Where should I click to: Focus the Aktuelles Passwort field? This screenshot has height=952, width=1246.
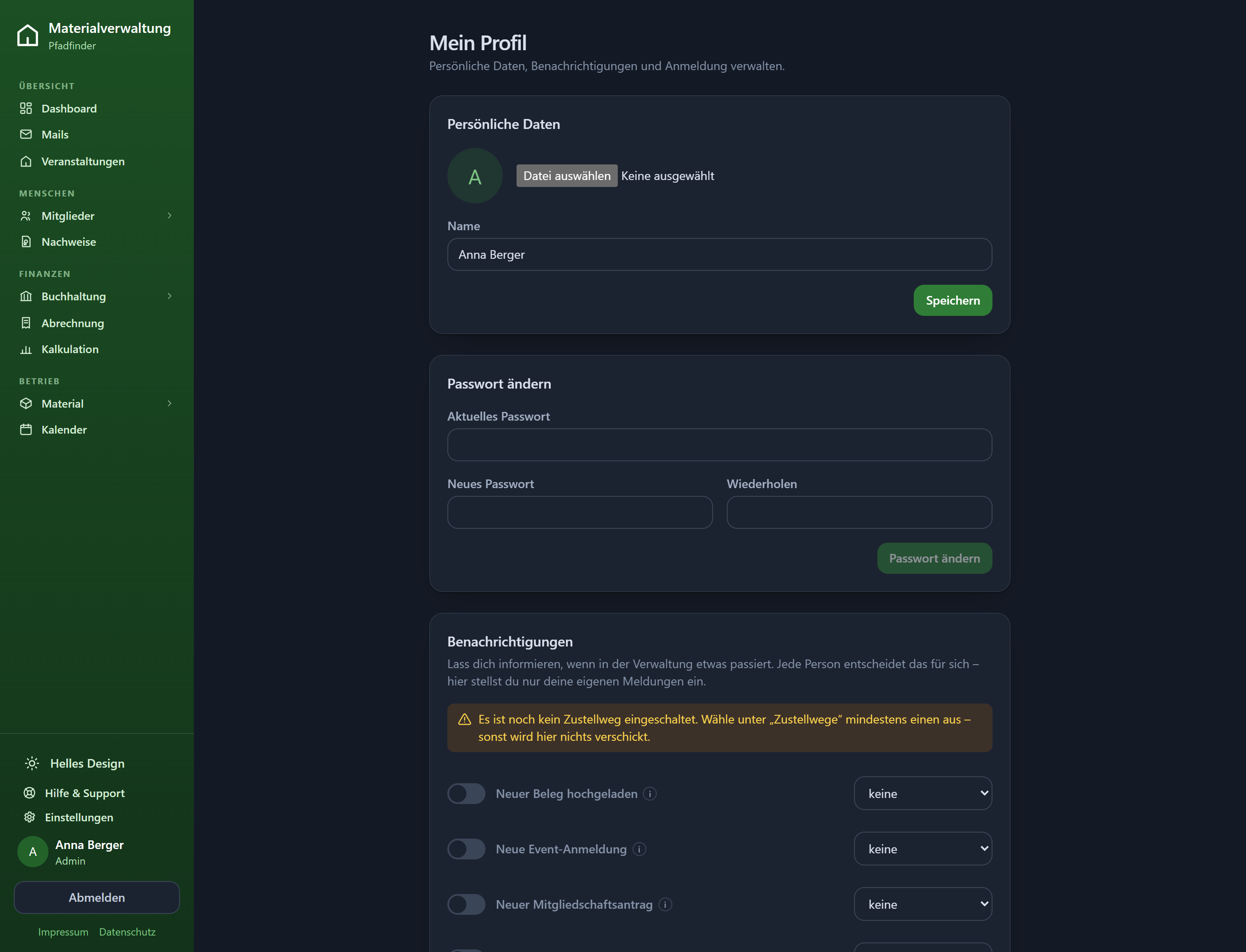pos(719,445)
